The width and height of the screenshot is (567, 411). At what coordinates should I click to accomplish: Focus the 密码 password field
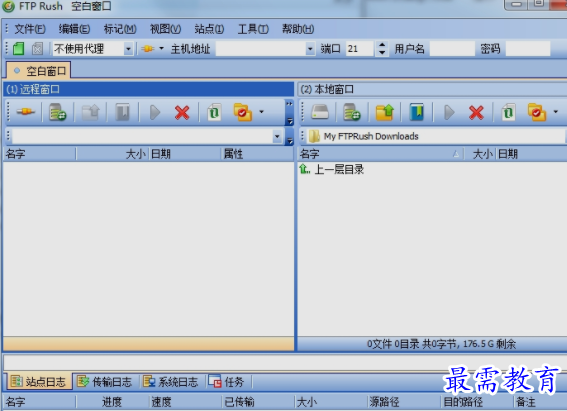(x=528, y=48)
